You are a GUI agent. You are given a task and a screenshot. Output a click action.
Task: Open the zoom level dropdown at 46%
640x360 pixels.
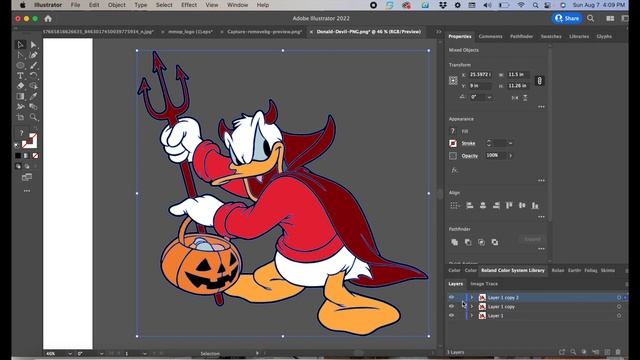point(70,353)
